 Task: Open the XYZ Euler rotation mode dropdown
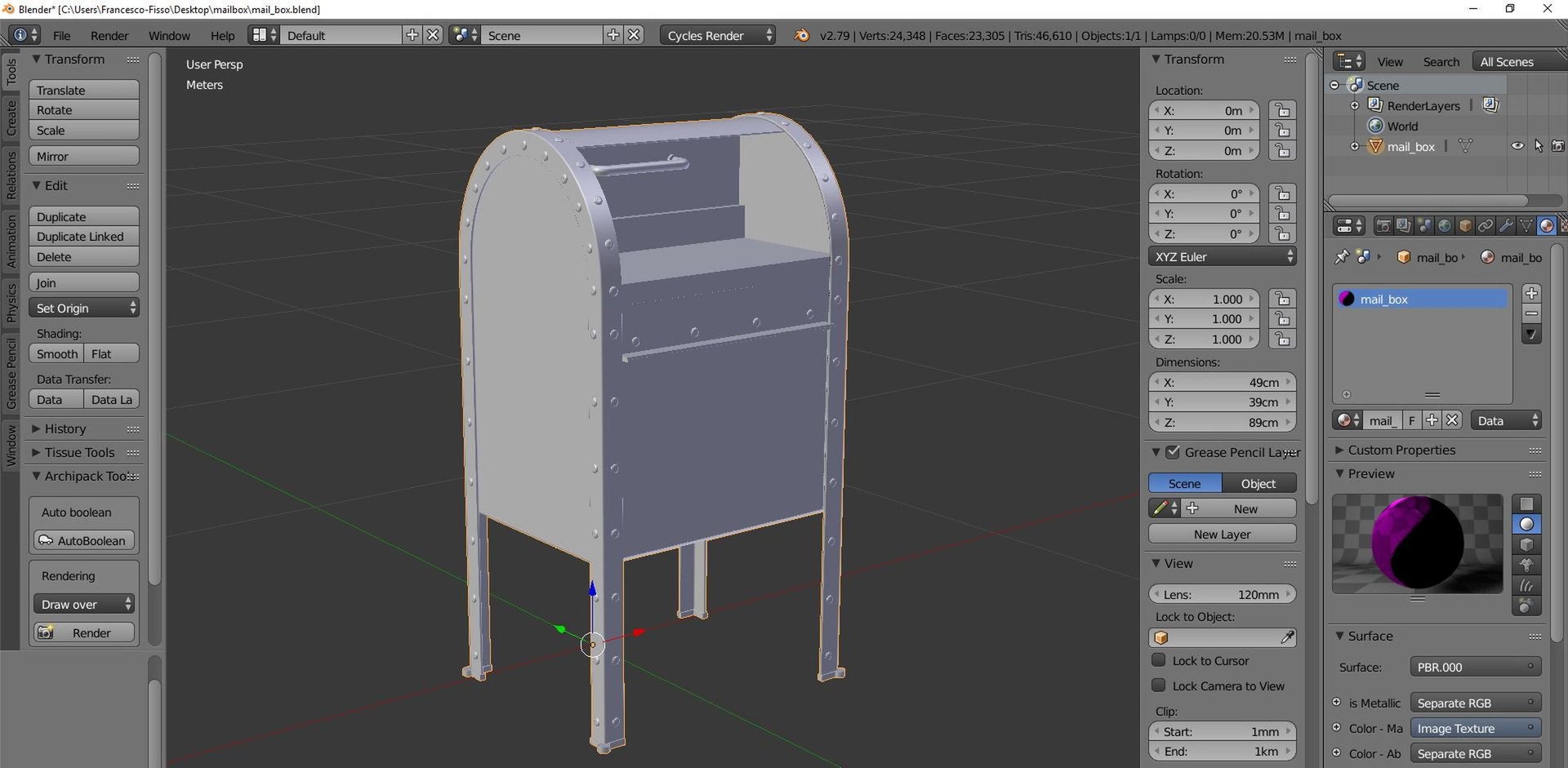pos(1223,256)
